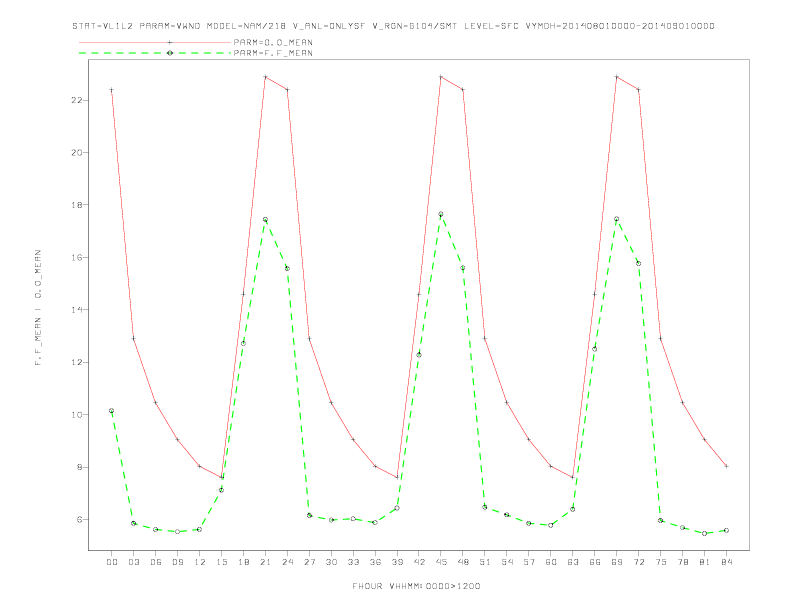
Task: Click the FHOUR VHHMM x-axis title
Action: pos(416,586)
